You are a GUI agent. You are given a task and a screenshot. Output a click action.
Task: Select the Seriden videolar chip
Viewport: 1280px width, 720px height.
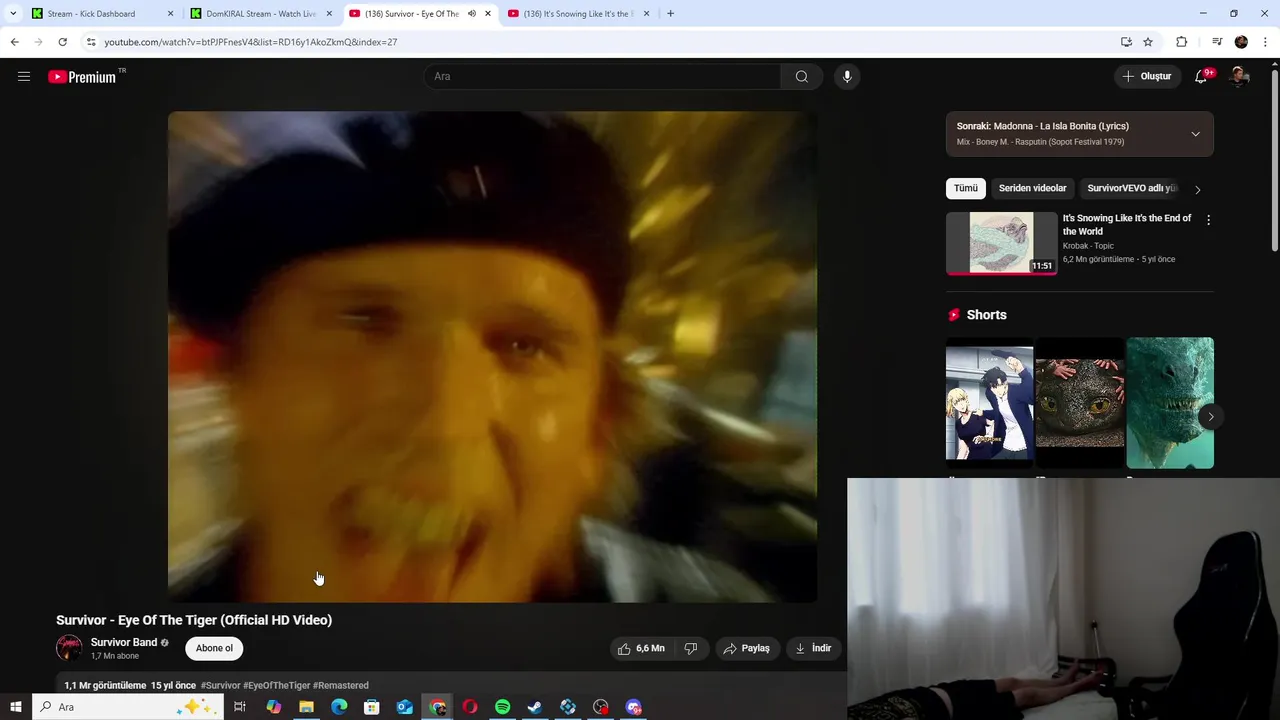1032,188
